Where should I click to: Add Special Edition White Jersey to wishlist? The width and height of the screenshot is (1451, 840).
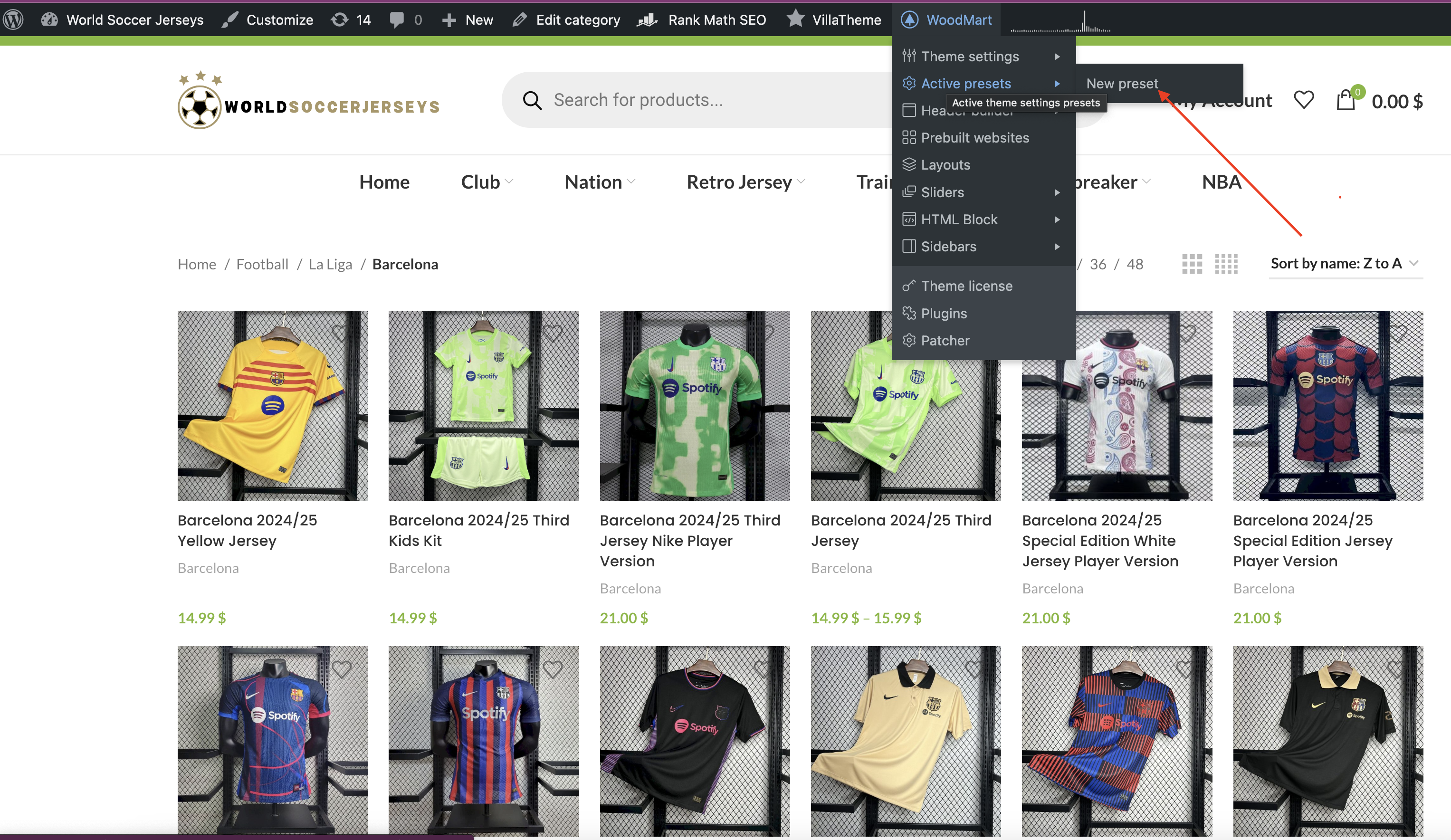[x=1186, y=333]
